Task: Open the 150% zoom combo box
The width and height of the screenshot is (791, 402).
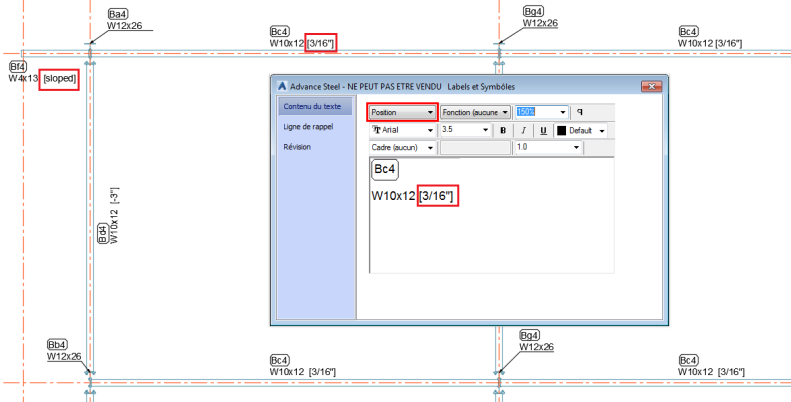Action: pos(541,112)
